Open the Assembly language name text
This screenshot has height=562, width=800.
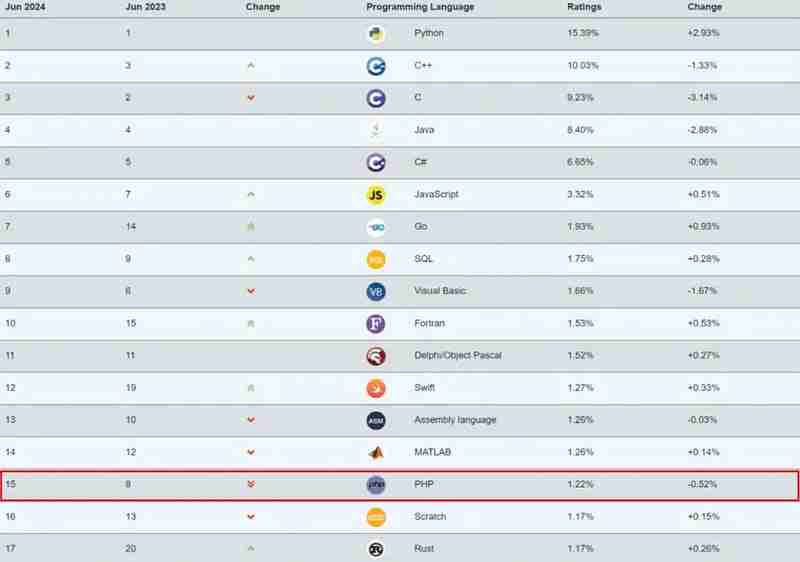455,420
